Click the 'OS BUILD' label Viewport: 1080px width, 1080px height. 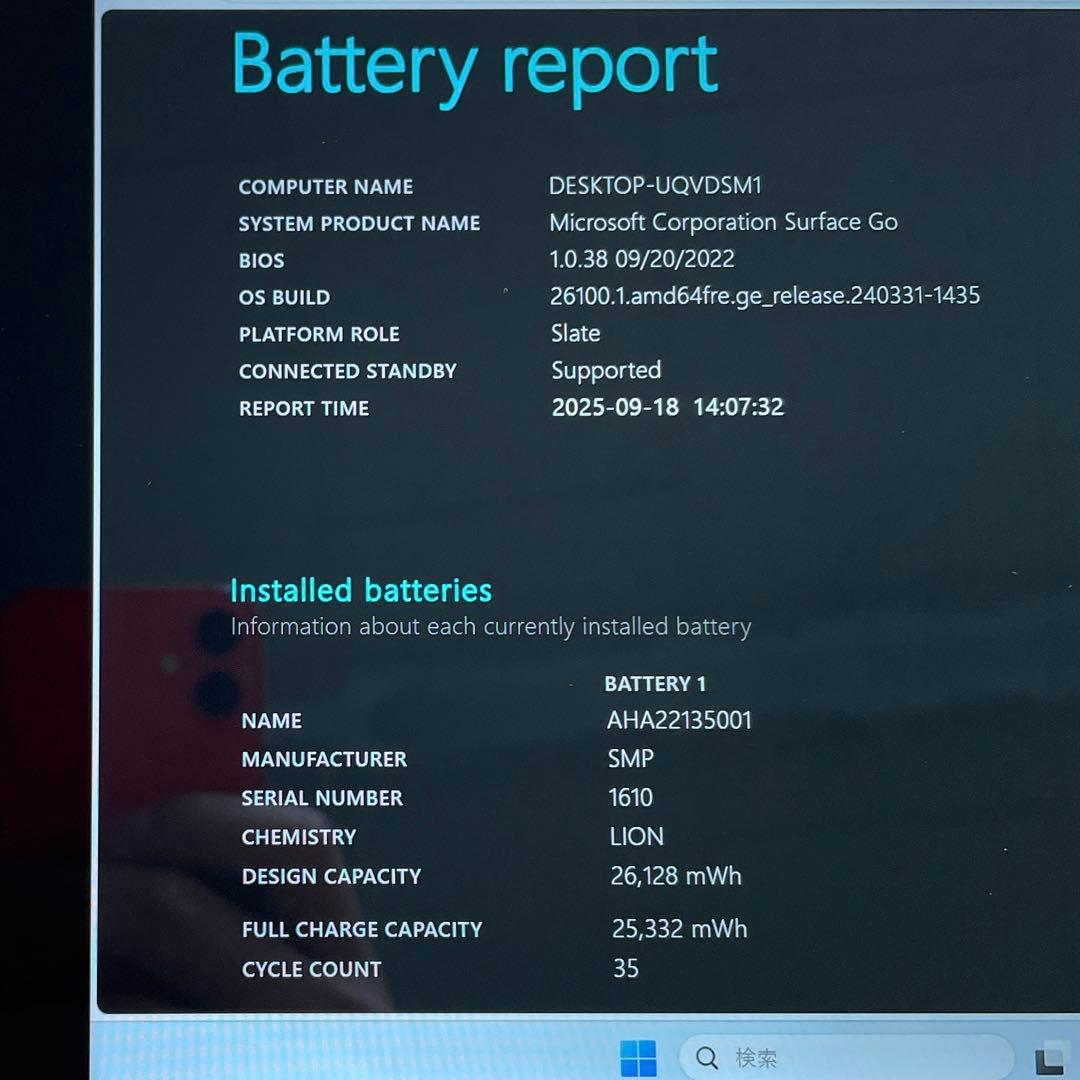pyautogui.click(x=284, y=298)
